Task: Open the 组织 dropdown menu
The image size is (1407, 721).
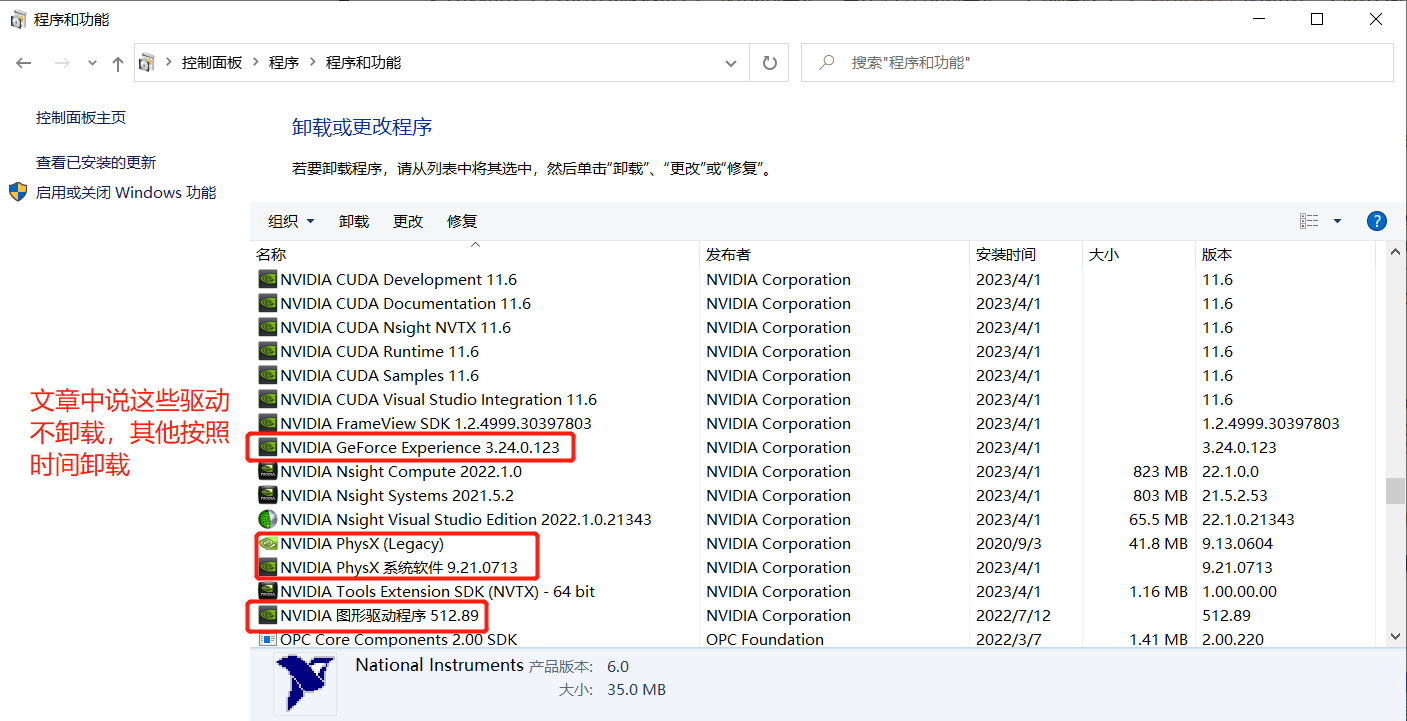Action: pos(291,221)
